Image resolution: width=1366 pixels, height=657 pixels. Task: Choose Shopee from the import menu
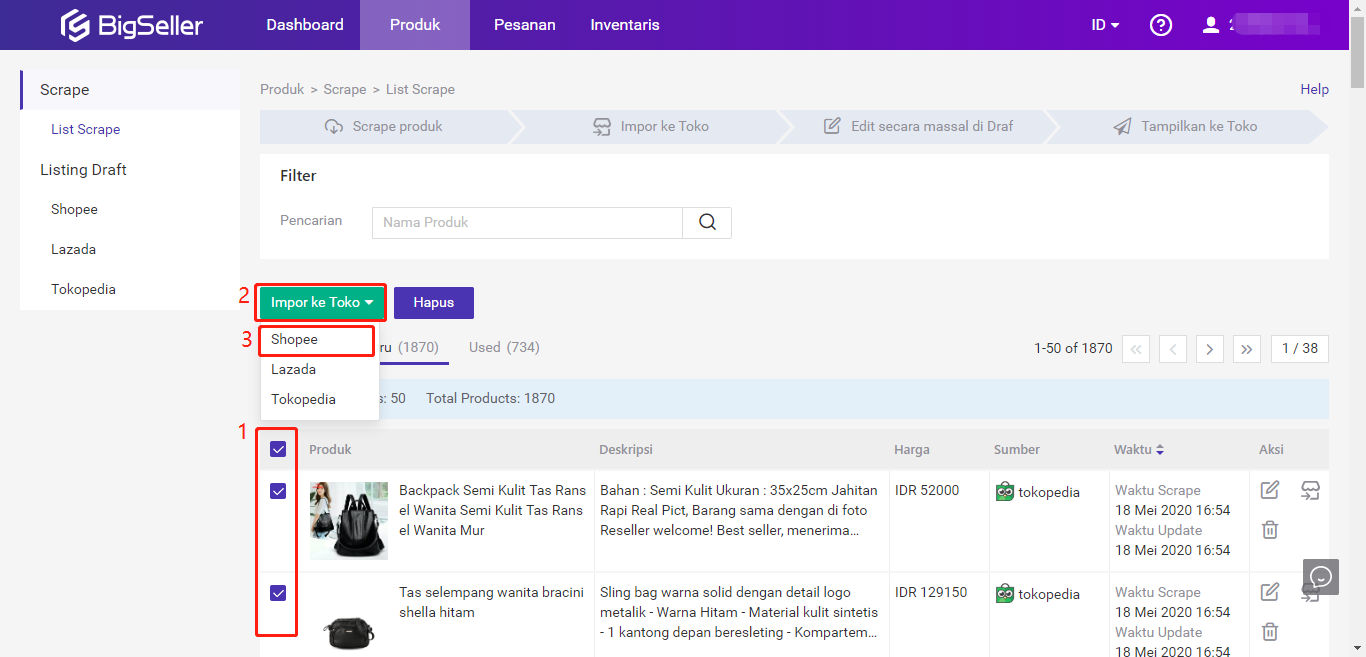click(318, 340)
